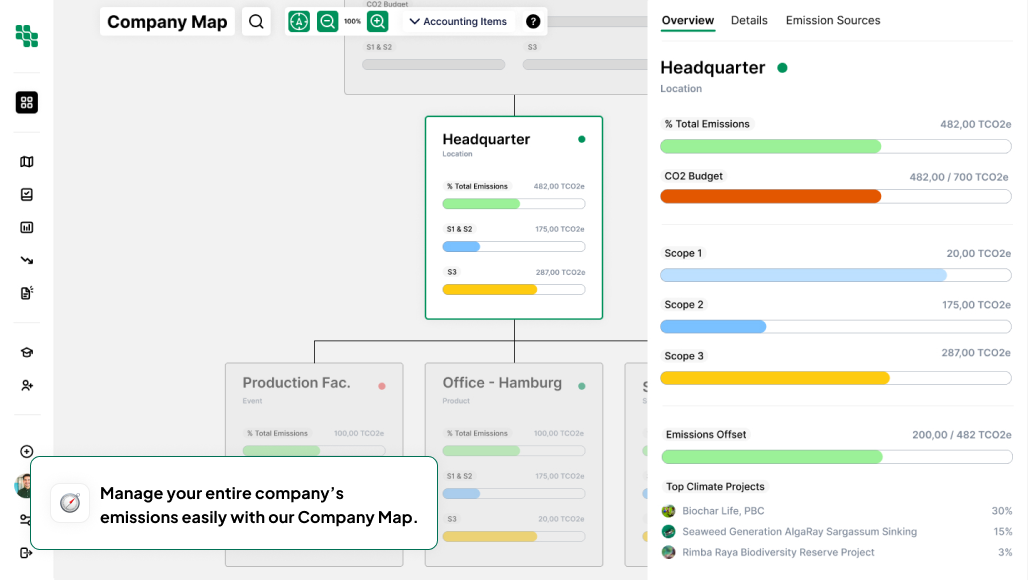This screenshot has height=580, width=1028.
Task: Open the dashboard grid icon in sidebar
Action: pos(27,102)
